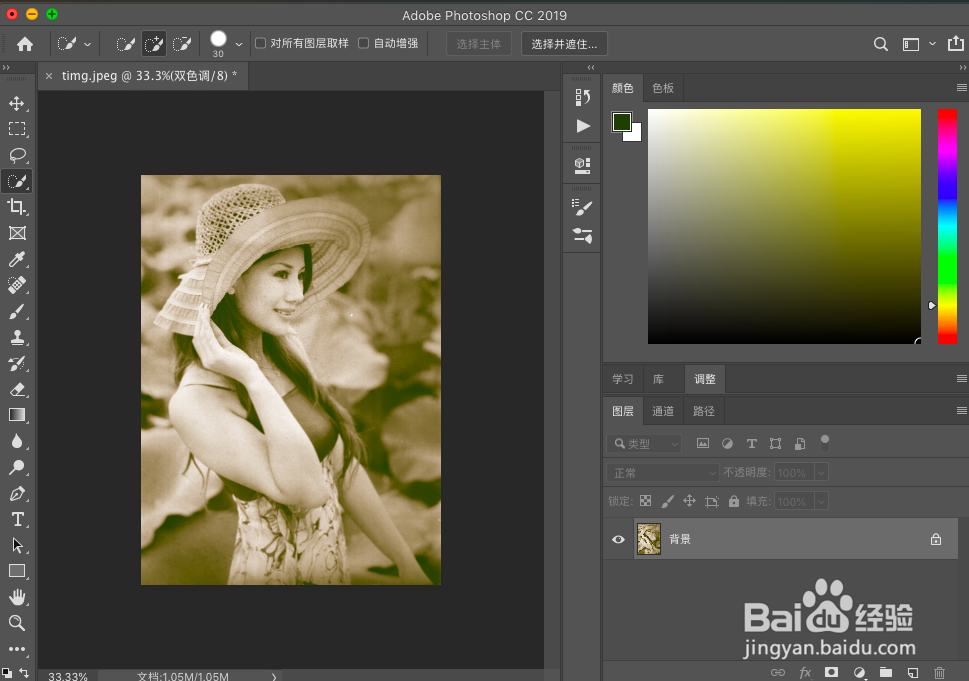The width and height of the screenshot is (969, 681).
Task: Select the Rectangular Marquee tool
Action: [17, 129]
